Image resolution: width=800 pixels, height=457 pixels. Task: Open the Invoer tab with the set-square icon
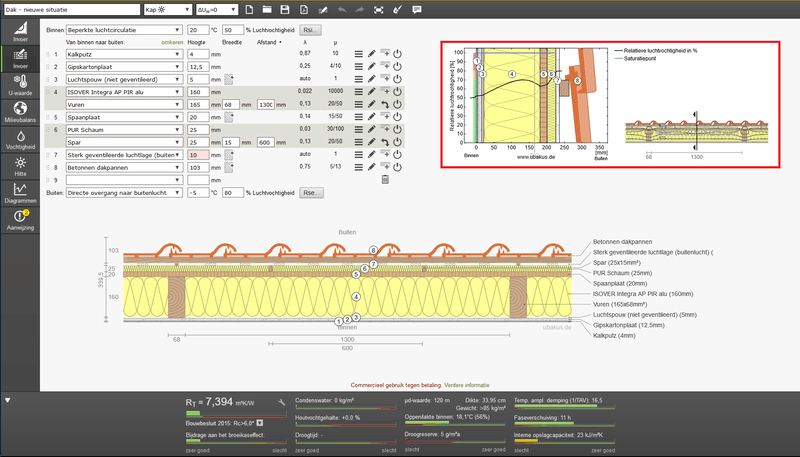20,32
